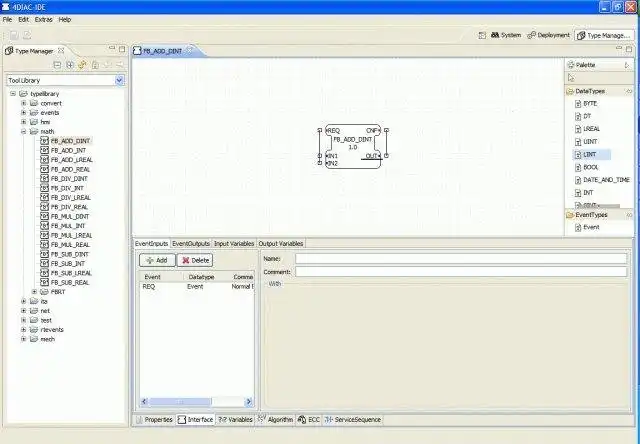Click the Comment input field
This screenshot has width=640, height=444.
[x=461, y=272]
